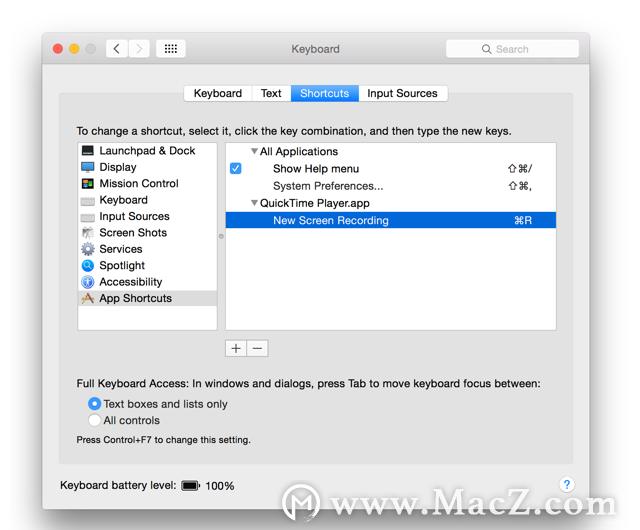Select the App Shortcuts category label
This screenshot has width=640, height=530.
coord(136,298)
